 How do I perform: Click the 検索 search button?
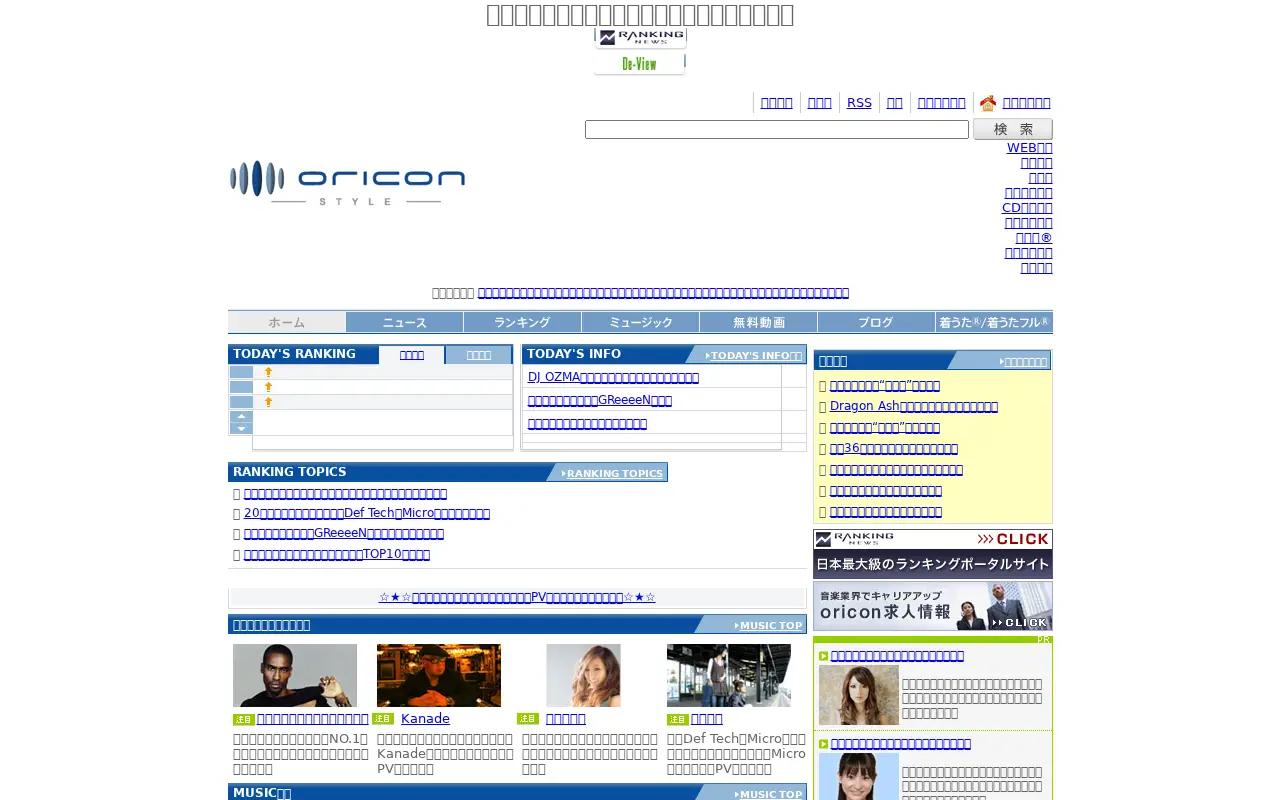point(1013,129)
